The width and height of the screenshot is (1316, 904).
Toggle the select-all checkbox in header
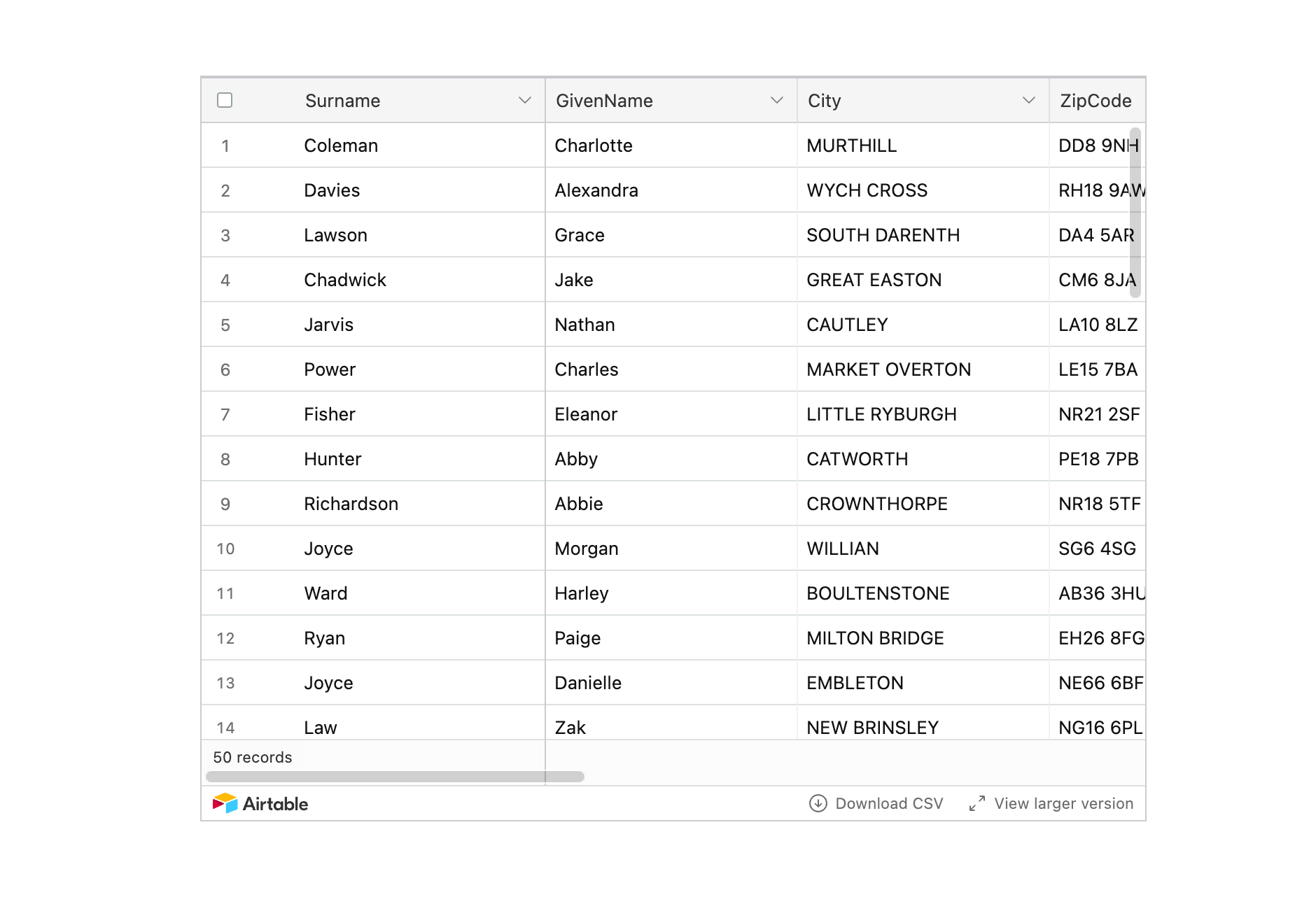pyautogui.click(x=225, y=100)
